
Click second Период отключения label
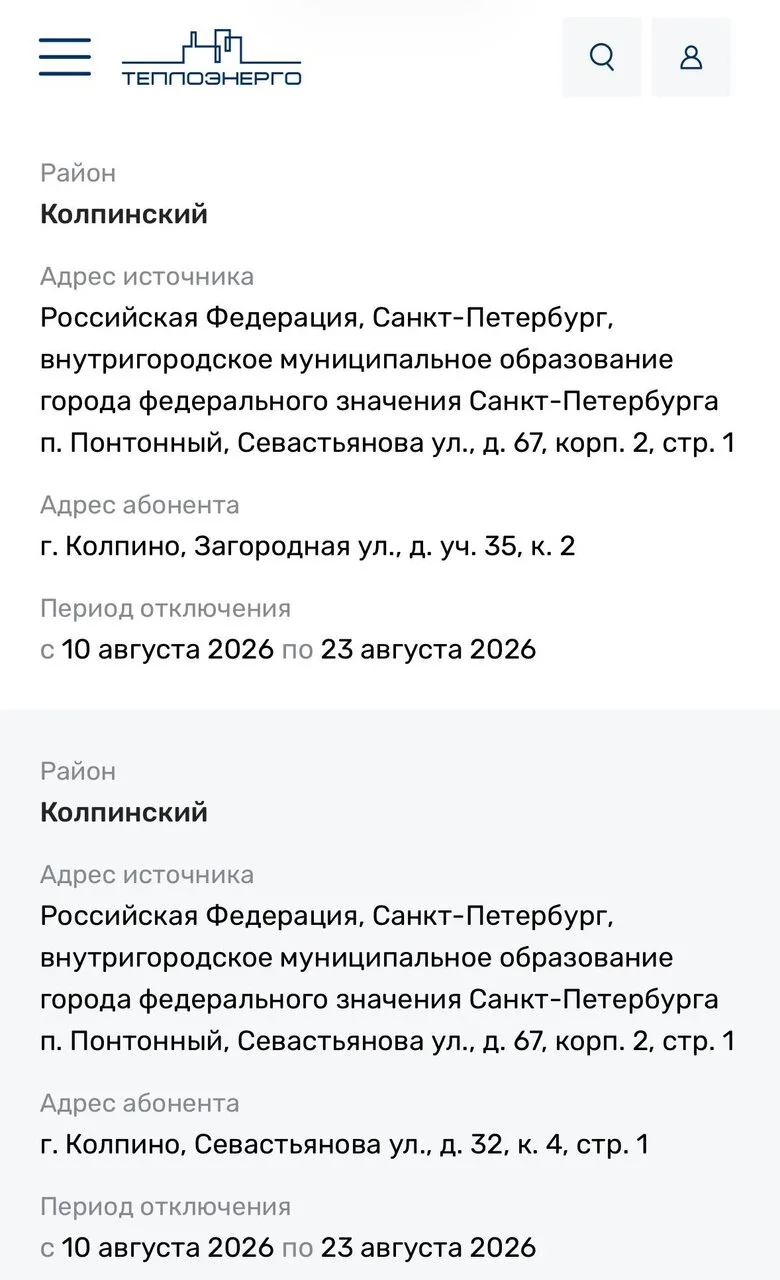click(165, 1206)
